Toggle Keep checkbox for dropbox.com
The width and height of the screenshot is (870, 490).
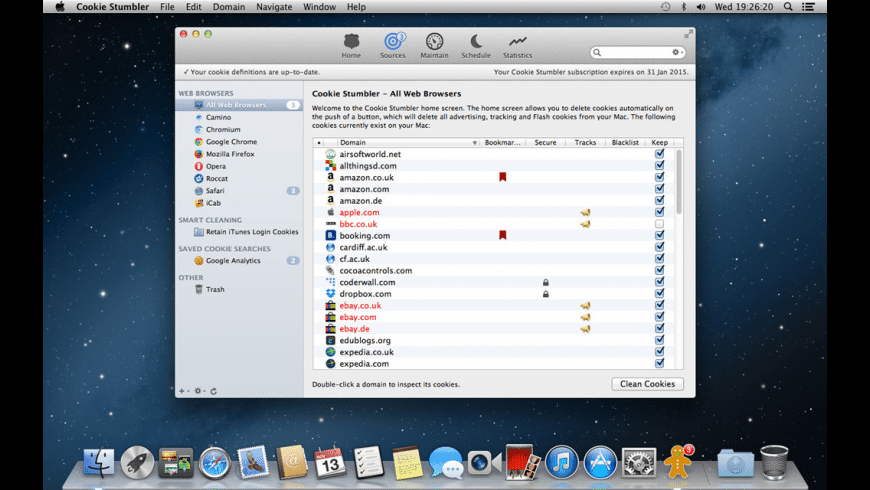pos(659,294)
